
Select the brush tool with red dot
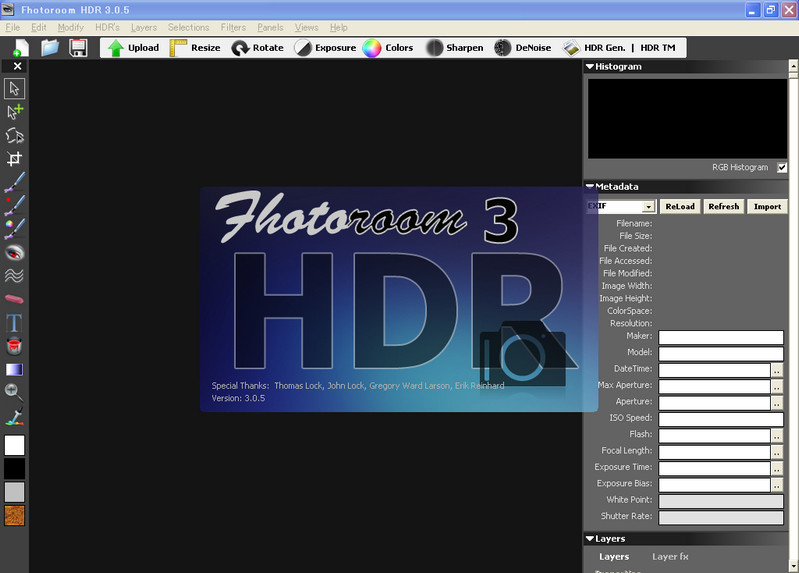click(x=14, y=205)
